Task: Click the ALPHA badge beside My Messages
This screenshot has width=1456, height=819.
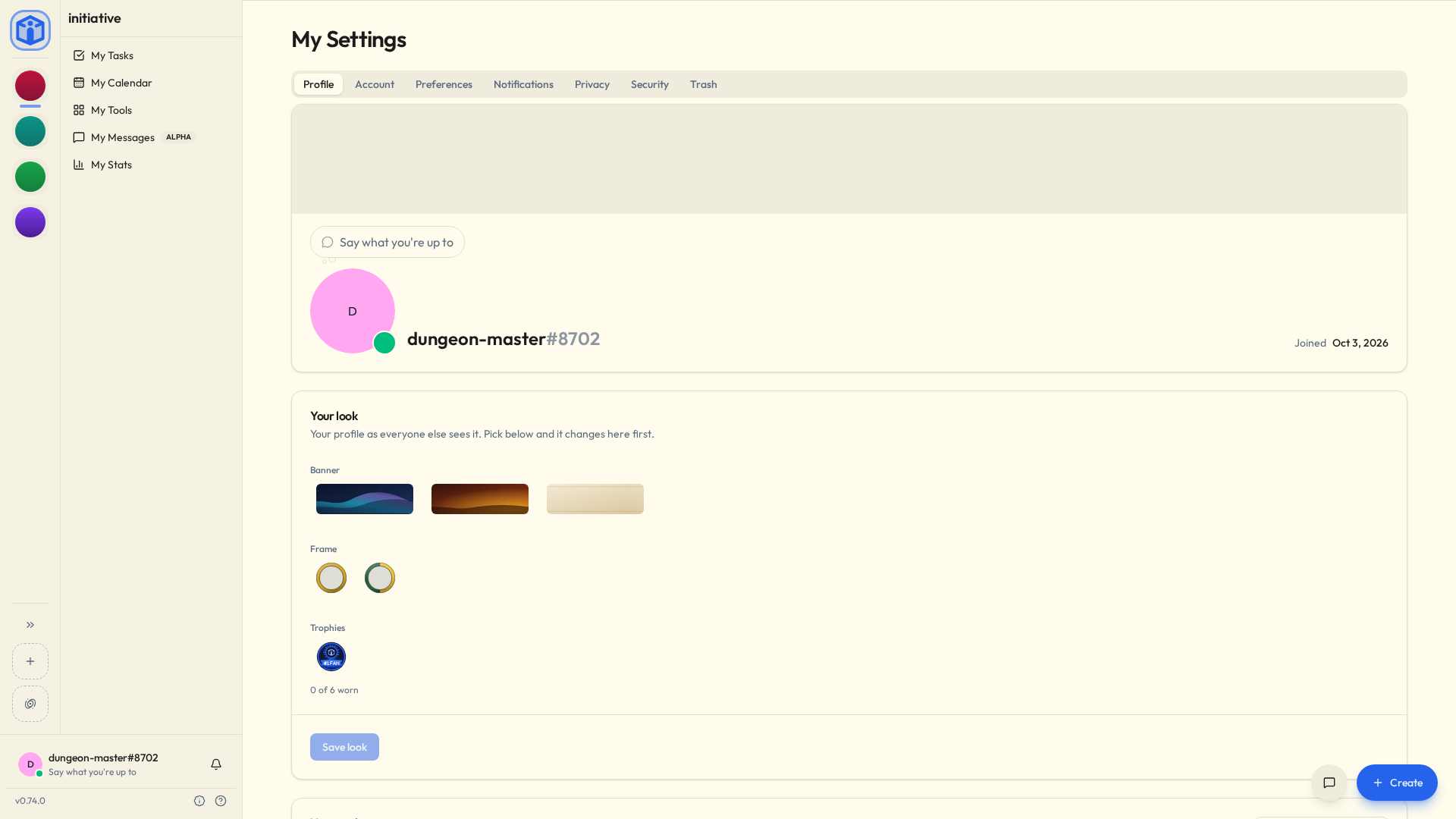Action: coord(179,137)
